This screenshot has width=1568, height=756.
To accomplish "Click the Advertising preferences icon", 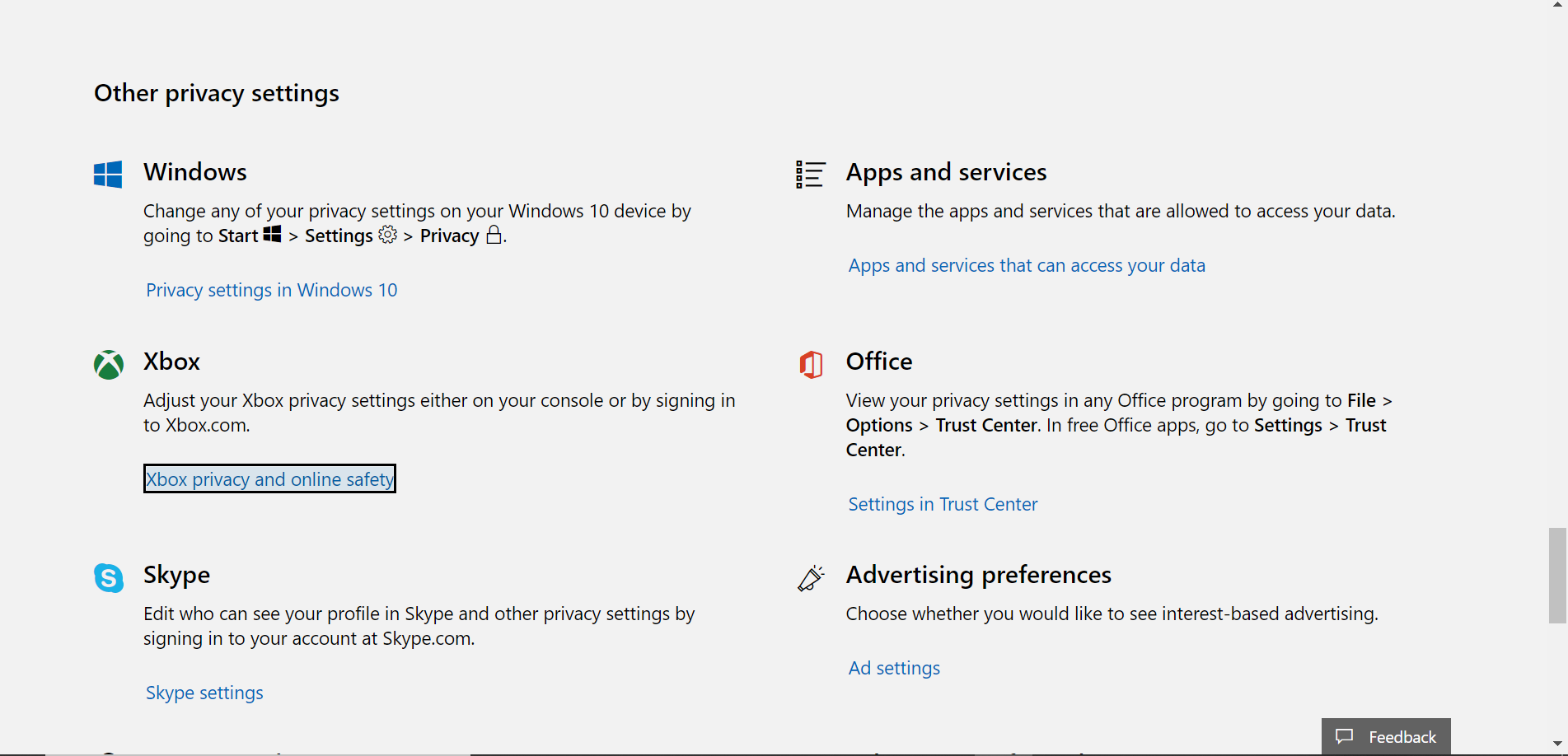I will pos(811,577).
